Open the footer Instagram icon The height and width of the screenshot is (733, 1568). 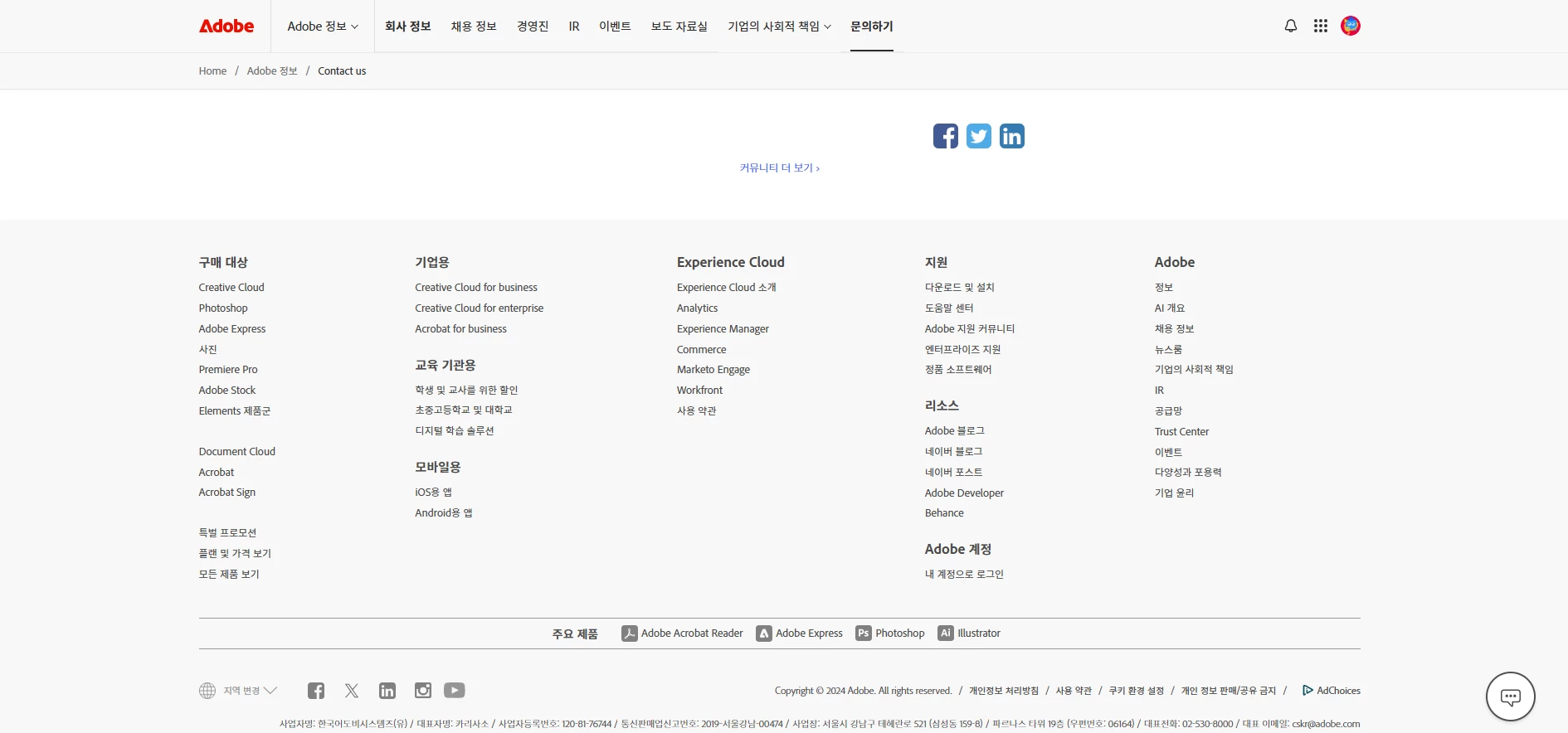423,691
